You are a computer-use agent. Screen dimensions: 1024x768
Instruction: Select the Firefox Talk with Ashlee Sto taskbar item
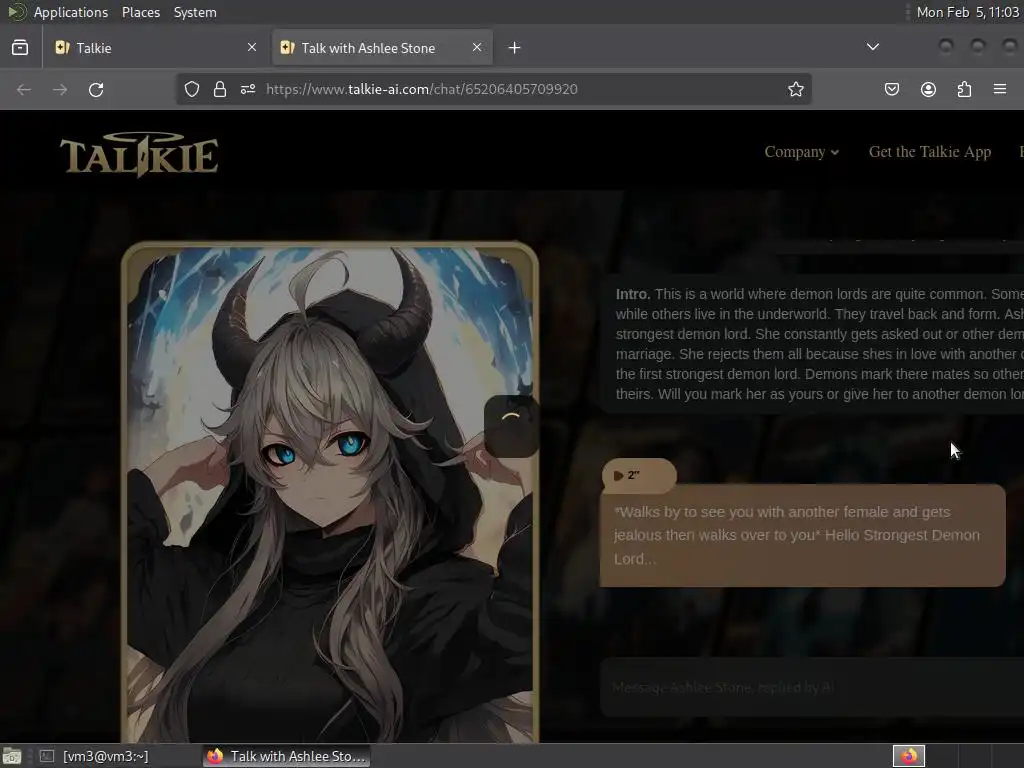click(287, 756)
